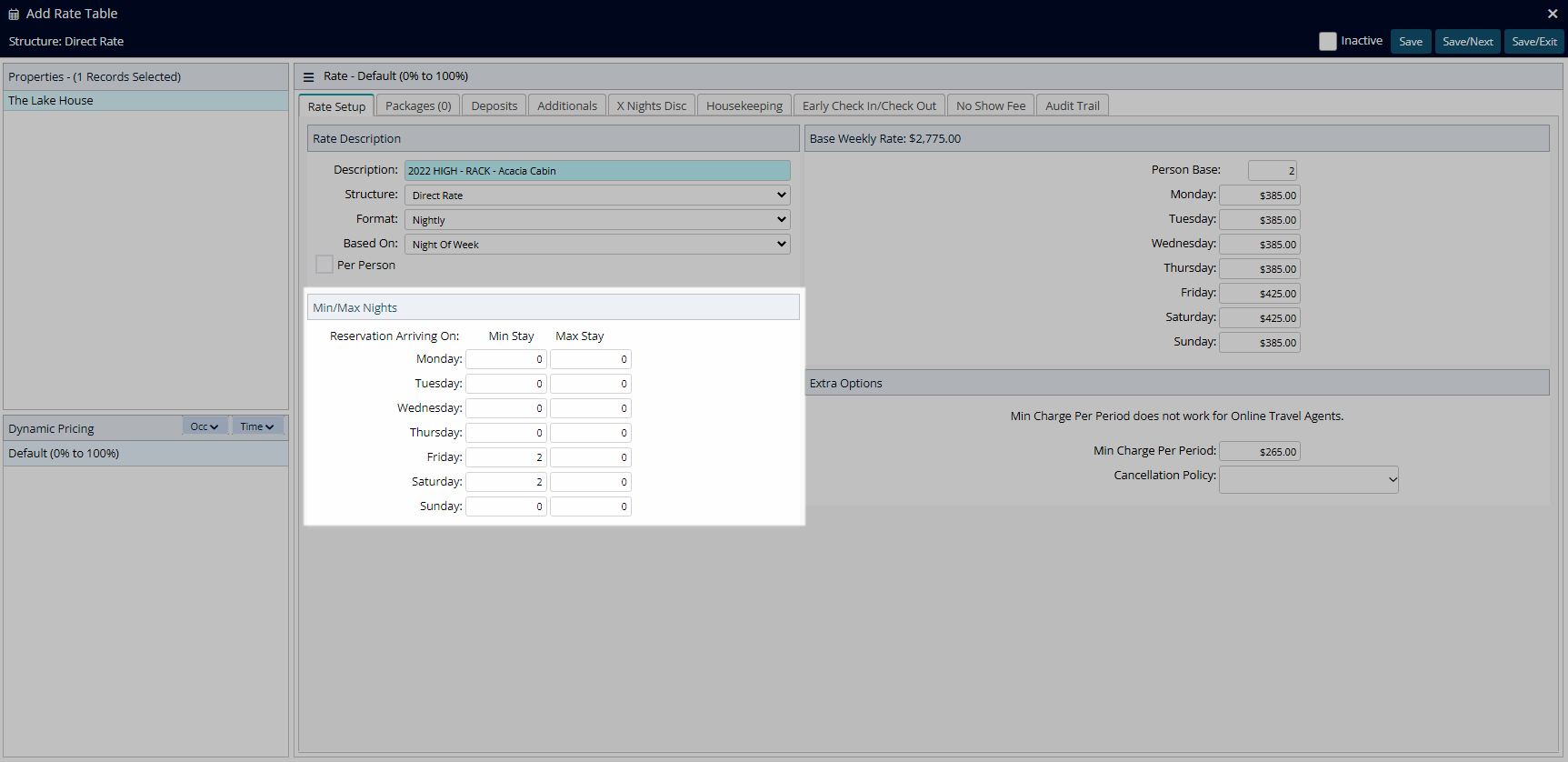
Task: Open the Deposits tab
Action: point(494,105)
